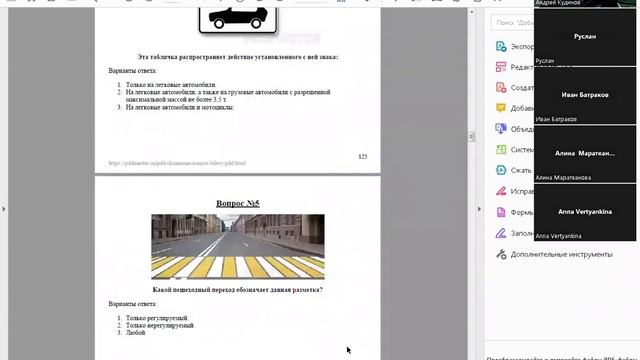Click answer 'На легковые автомобили и мотоциклы'

(180, 107)
